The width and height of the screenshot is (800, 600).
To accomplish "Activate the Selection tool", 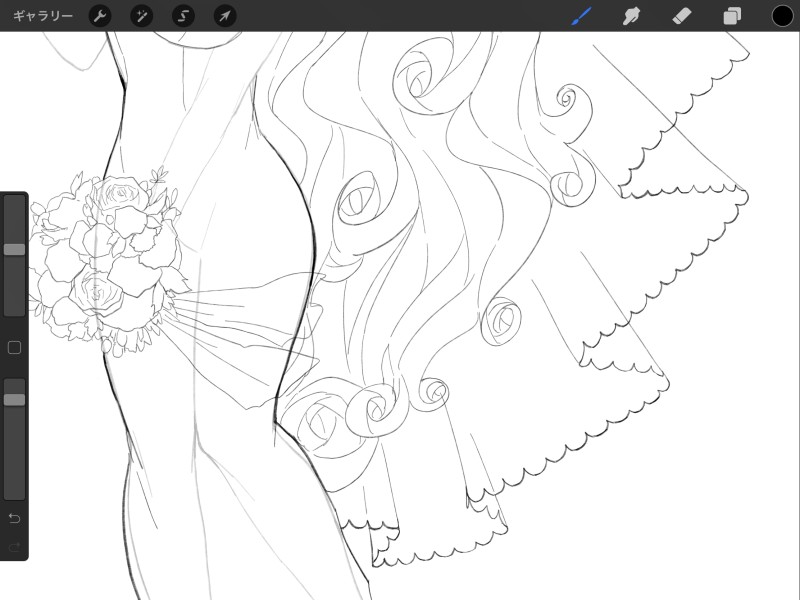I will tap(183, 16).
